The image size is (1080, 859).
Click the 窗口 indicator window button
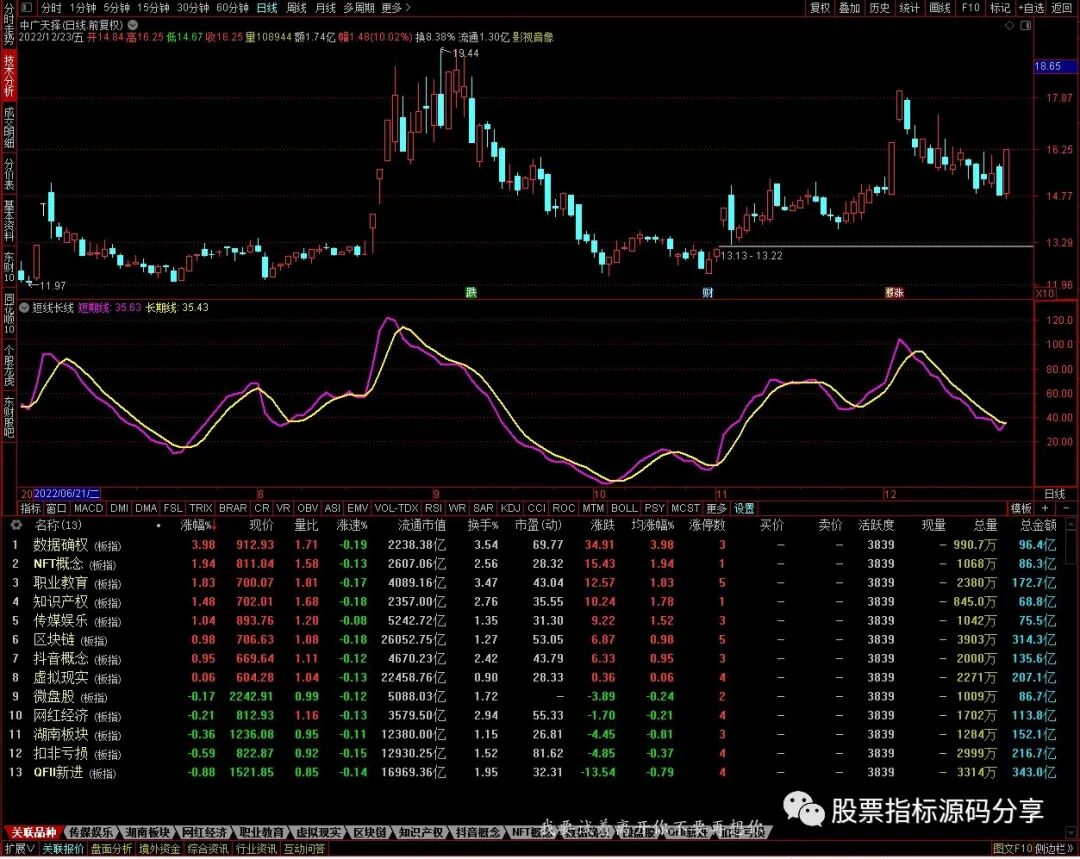[56, 508]
